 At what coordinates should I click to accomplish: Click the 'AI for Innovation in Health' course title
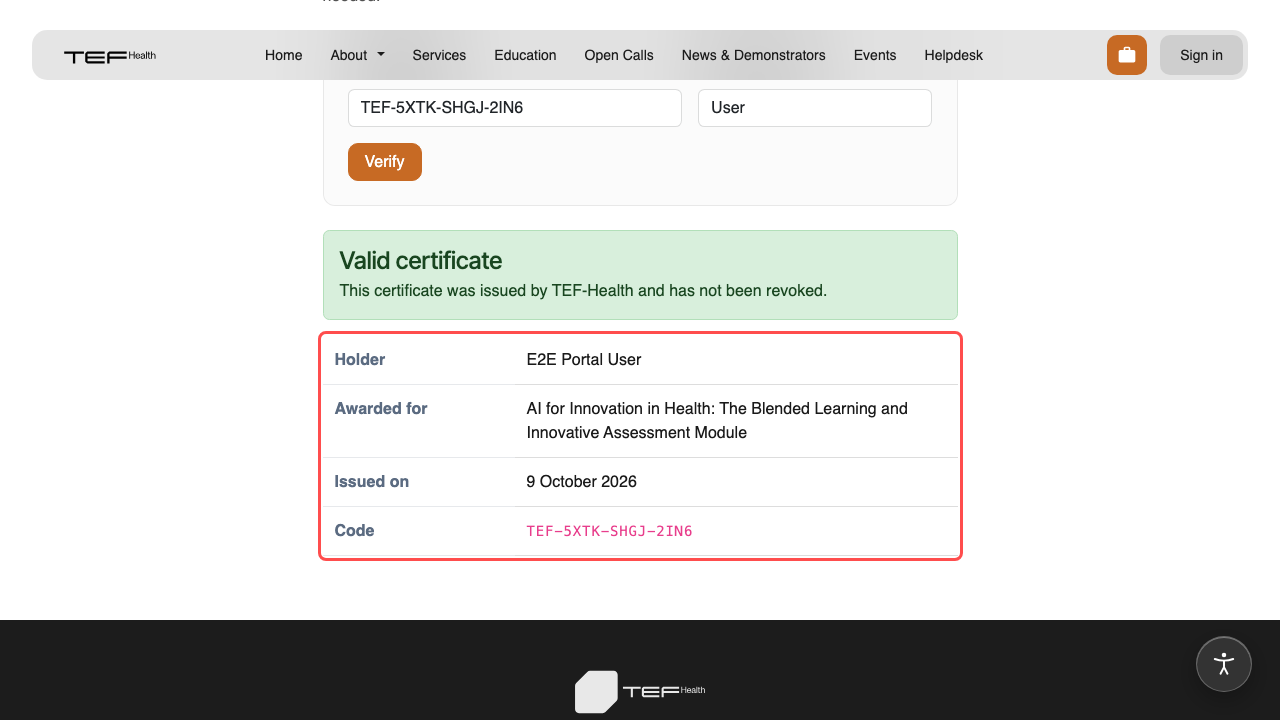click(x=717, y=421)
